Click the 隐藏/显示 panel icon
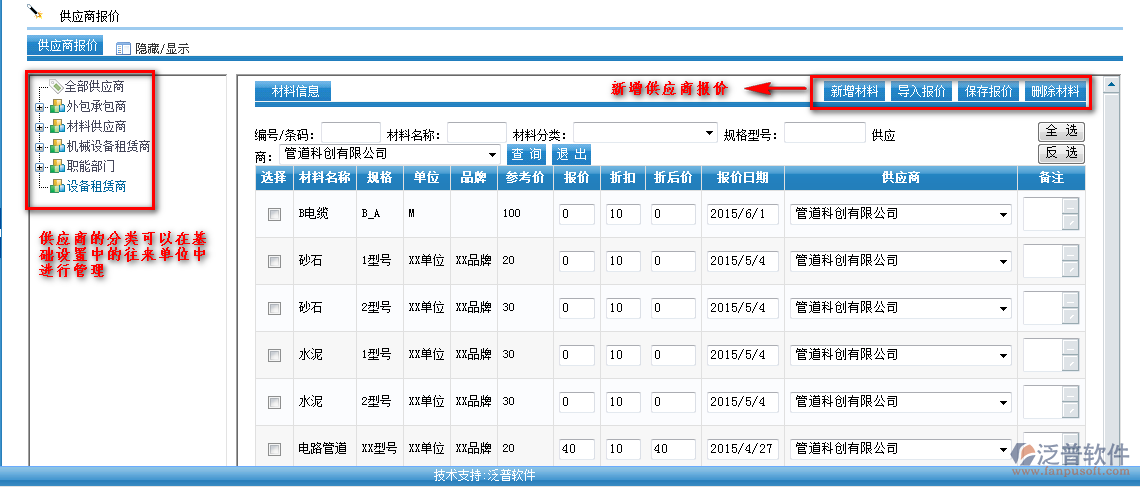Image resolution: width=1140 pixels, height=487 pixels. [x=123, y=48]
